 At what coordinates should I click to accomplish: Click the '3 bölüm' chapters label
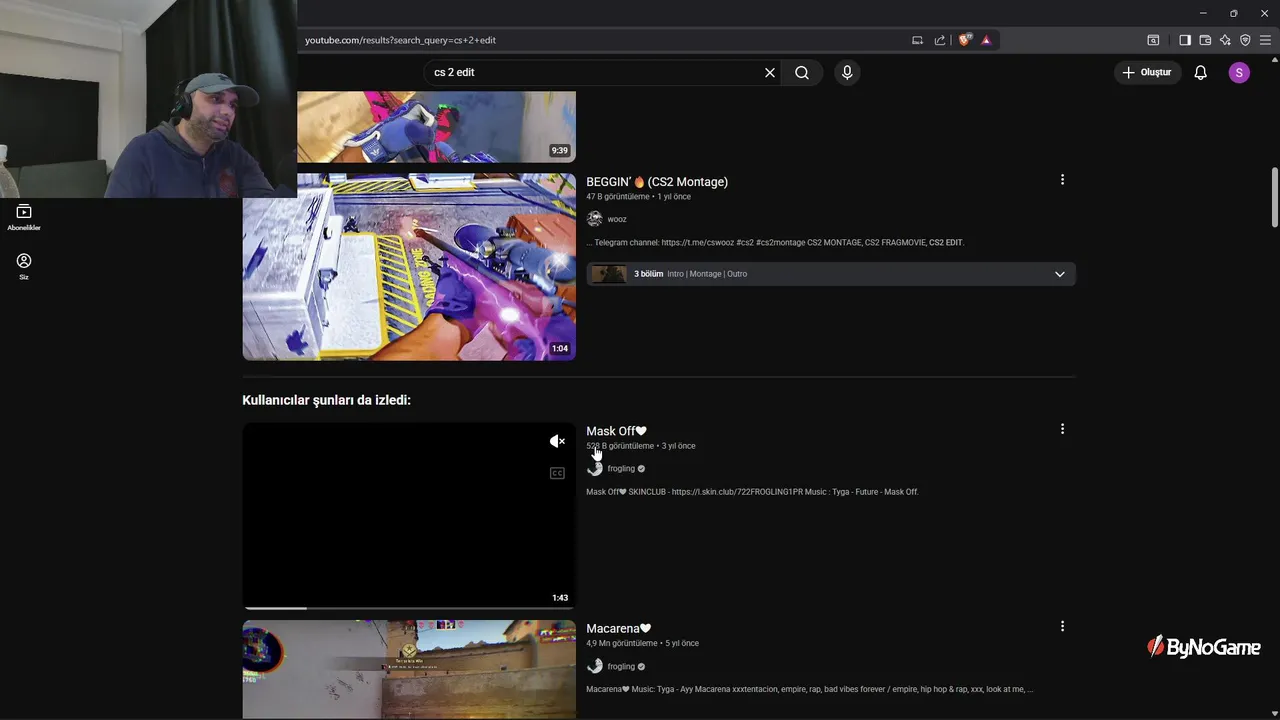(648, 274)
